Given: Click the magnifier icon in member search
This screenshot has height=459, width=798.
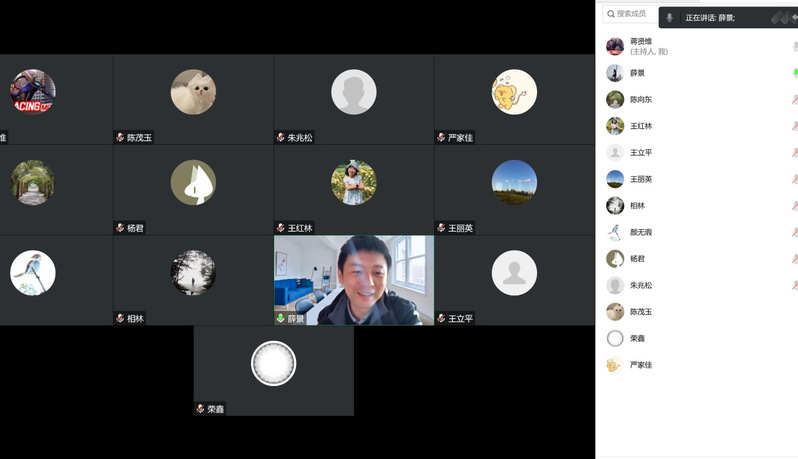Looking at the screenshot, I should (609, 14).
